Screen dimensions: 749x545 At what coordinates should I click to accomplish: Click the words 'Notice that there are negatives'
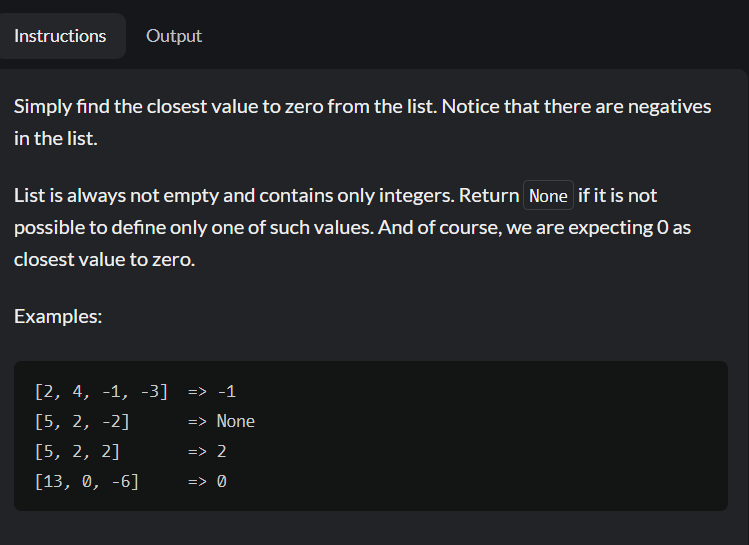click(577, 106)
